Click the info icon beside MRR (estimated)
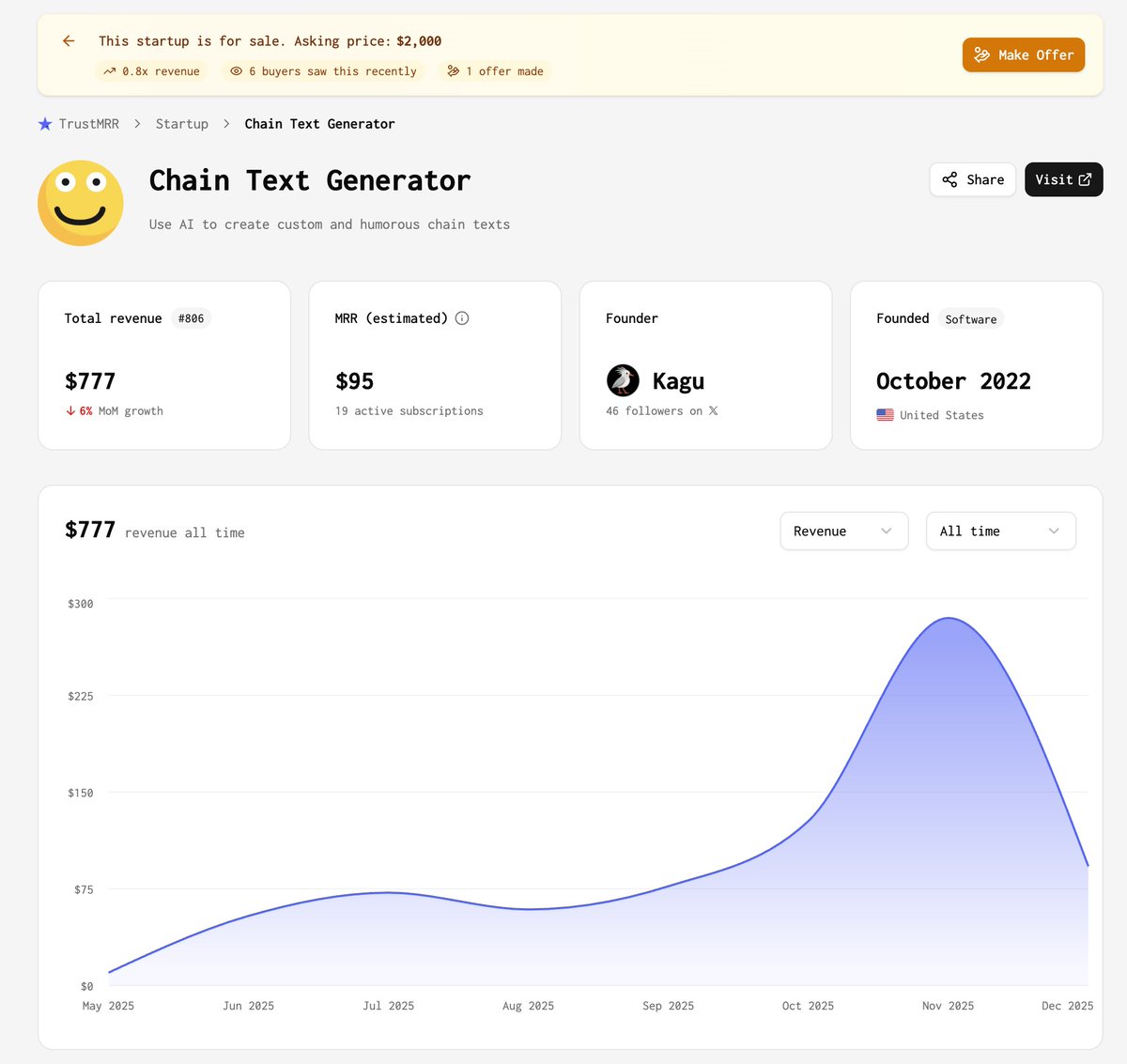Screen dimensions: 1127x1064 [x=461, y=317]
